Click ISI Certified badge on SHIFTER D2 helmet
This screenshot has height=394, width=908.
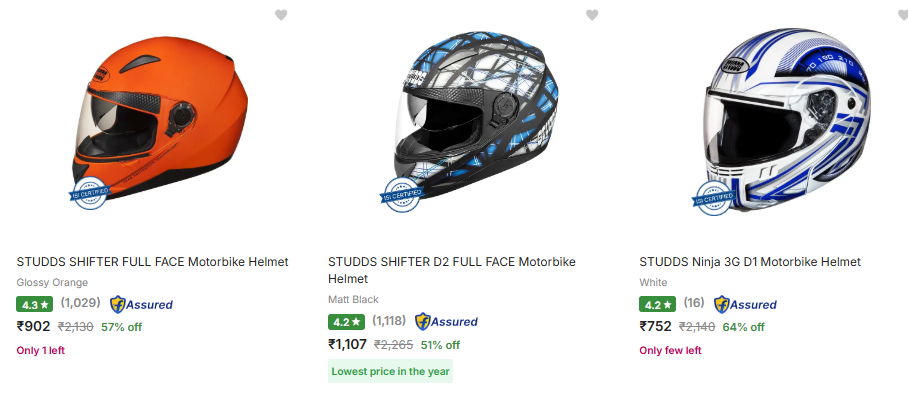tap(401, 195)
